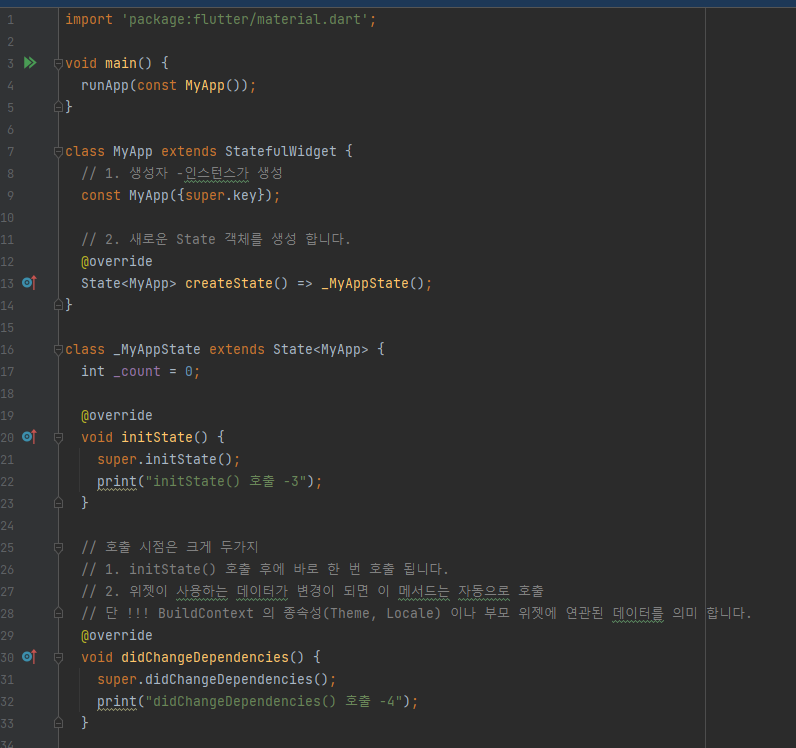
Task: Click override gutter icon beside didChangeDependencies
Action: (29, 657)
